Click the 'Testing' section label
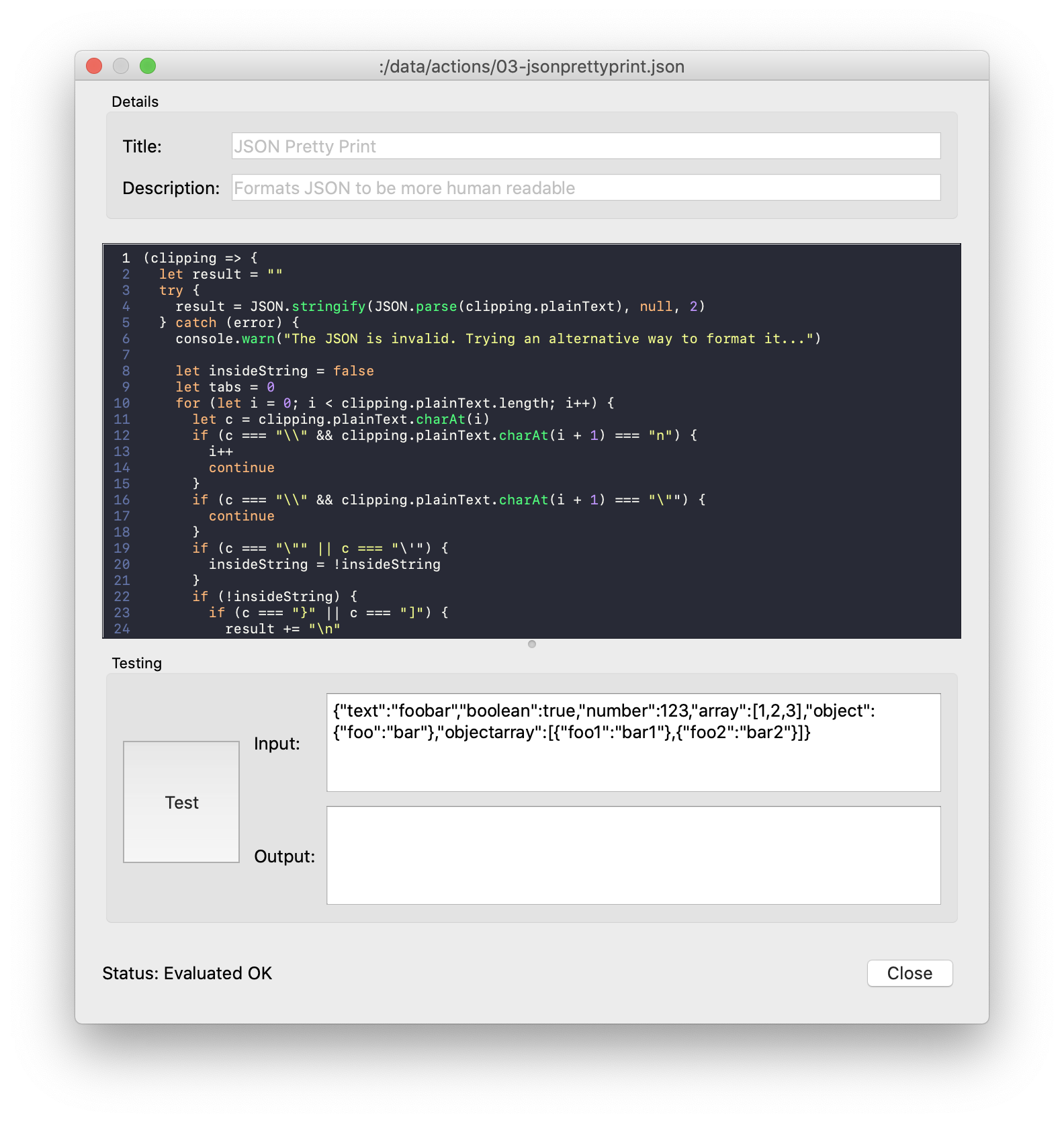This screenshot has height=1123, width=1064. point(137,663)
